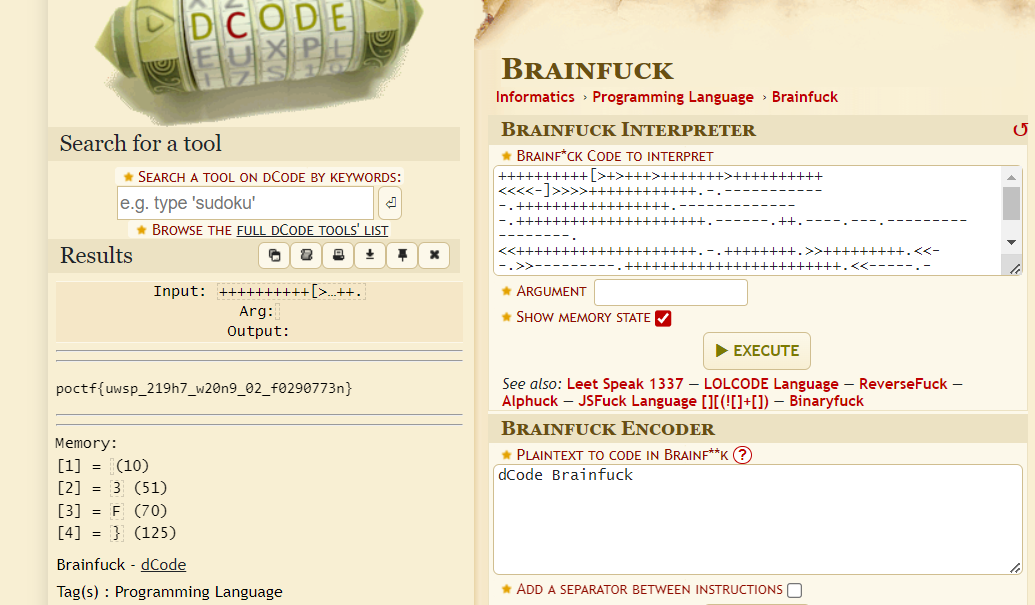This screenshot has width=1035, height=605.
Task: Click the plaintext encoder textarea
Action: [x=757, y=519]
